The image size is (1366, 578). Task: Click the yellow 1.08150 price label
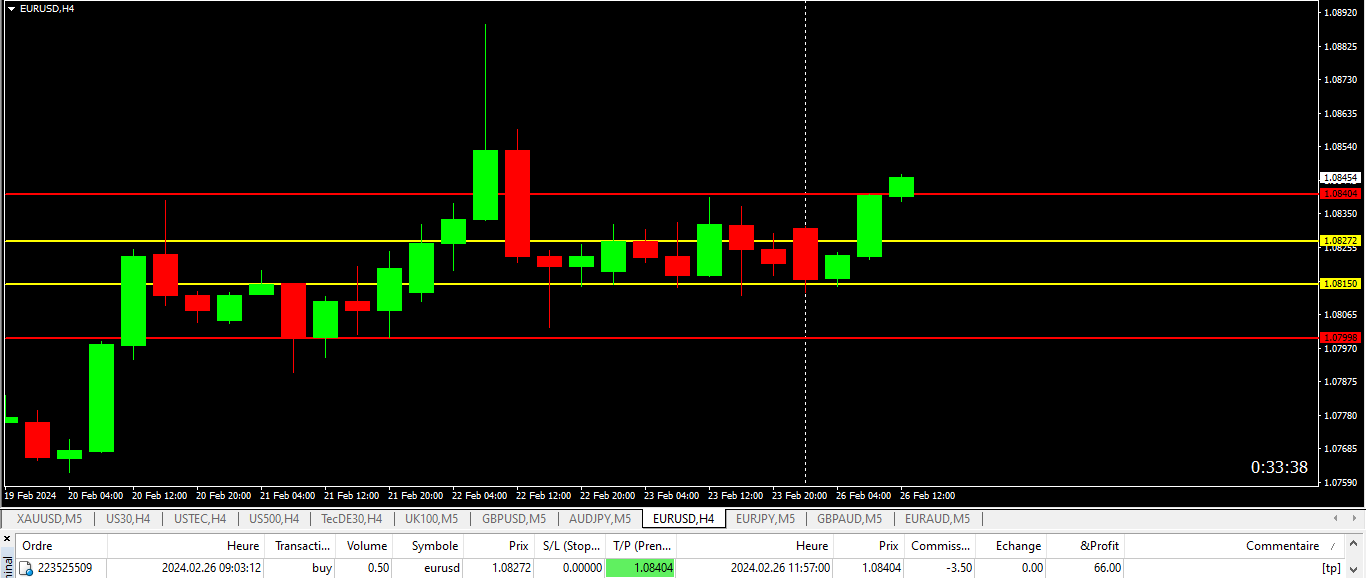pyautogui.click(x=1340, y=284)
